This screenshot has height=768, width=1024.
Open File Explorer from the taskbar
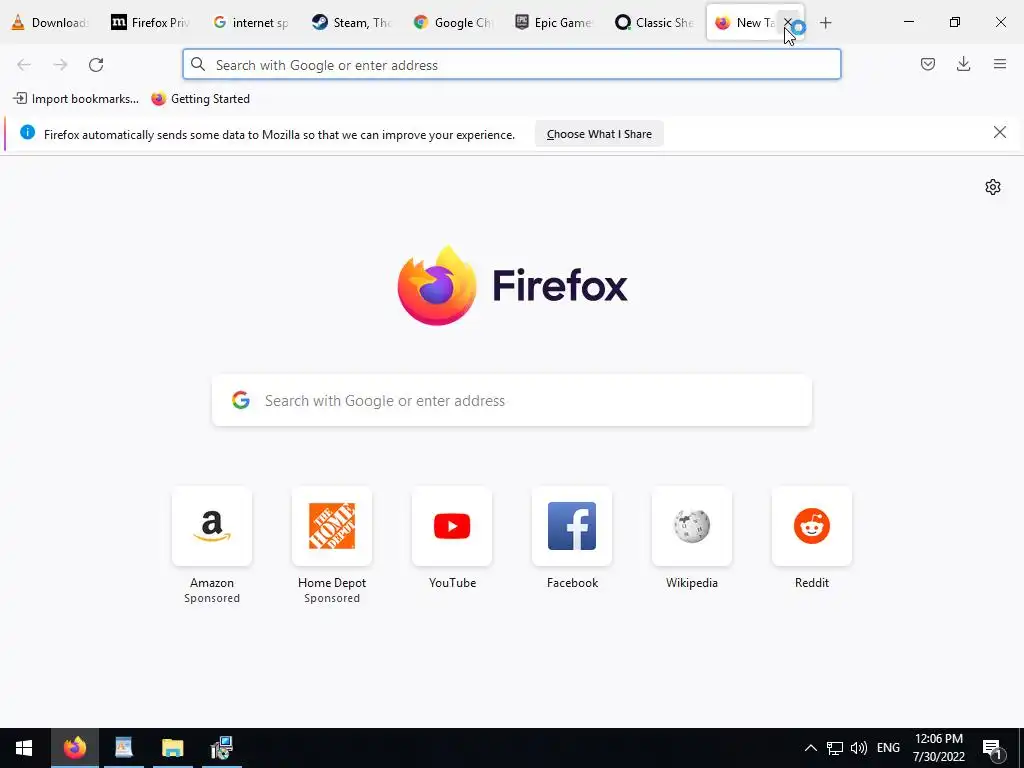pyautogui.click(x=172, y=748)
